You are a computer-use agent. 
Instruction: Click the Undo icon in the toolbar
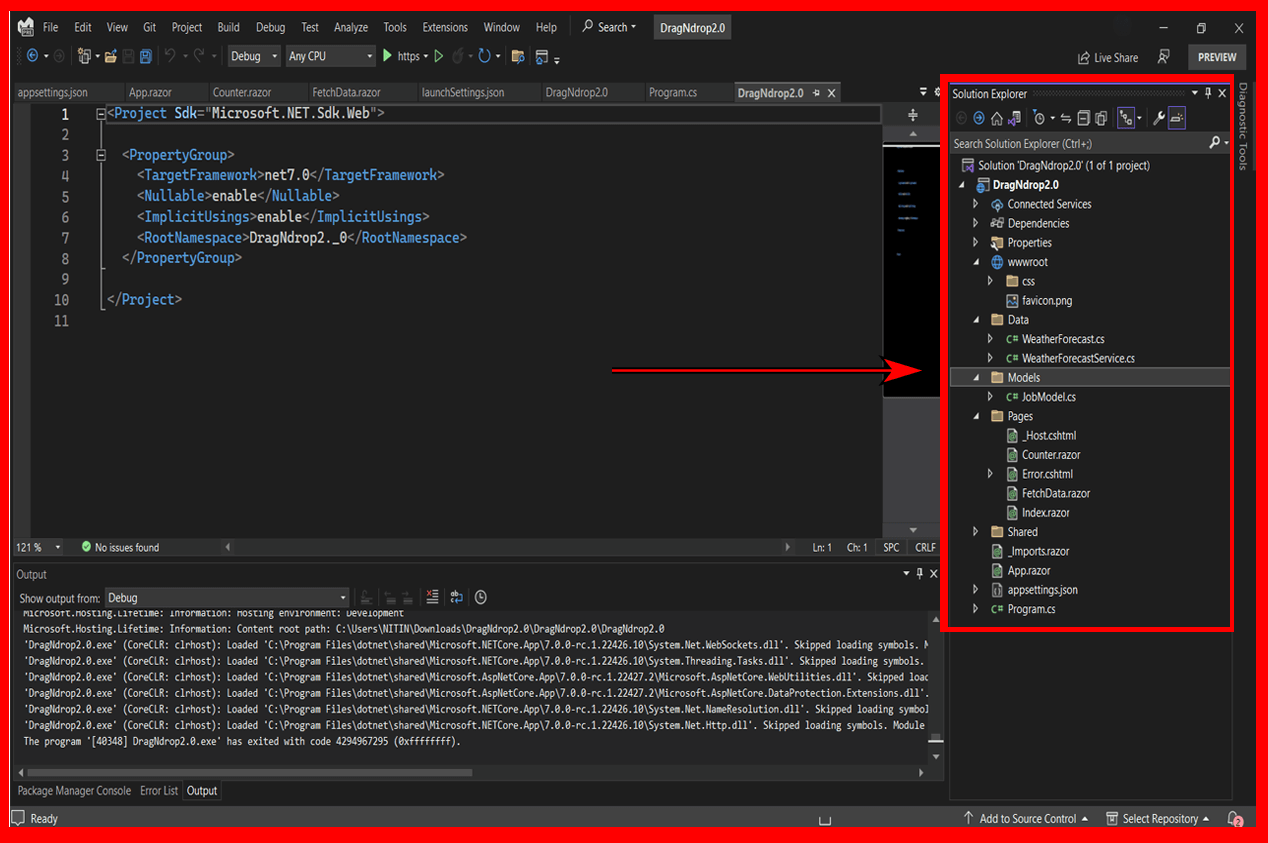tap(171, 56)
